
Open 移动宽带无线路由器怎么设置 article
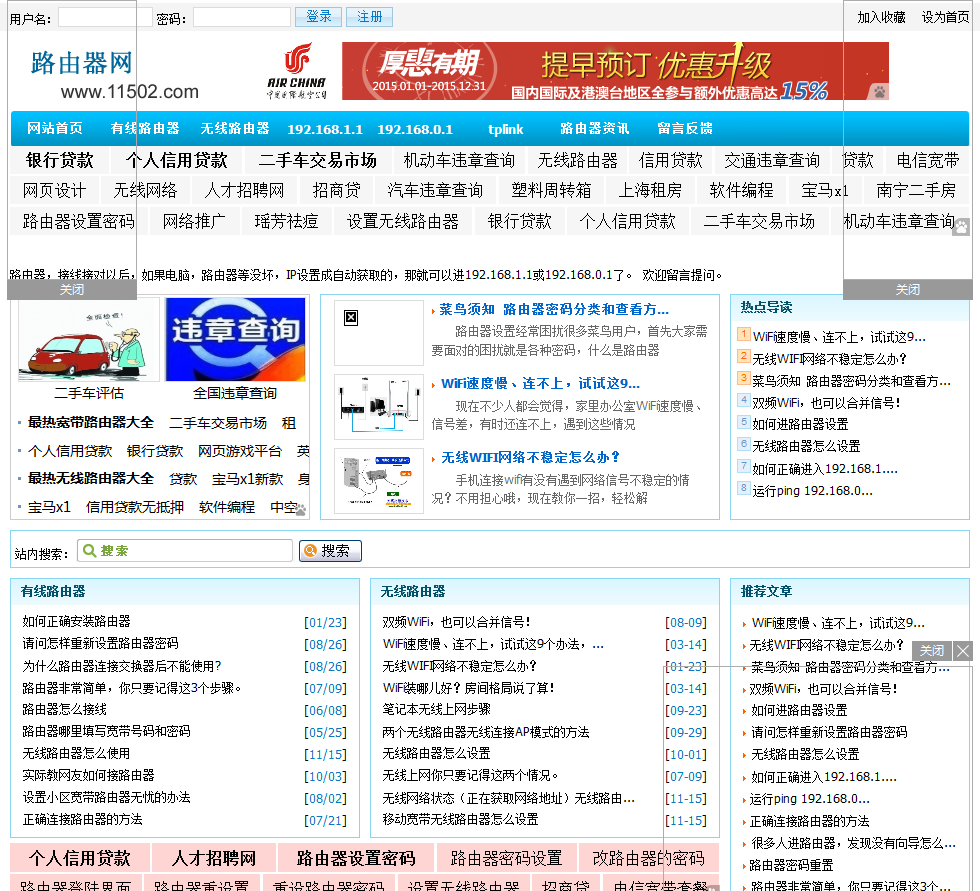(x=460, y=819)
